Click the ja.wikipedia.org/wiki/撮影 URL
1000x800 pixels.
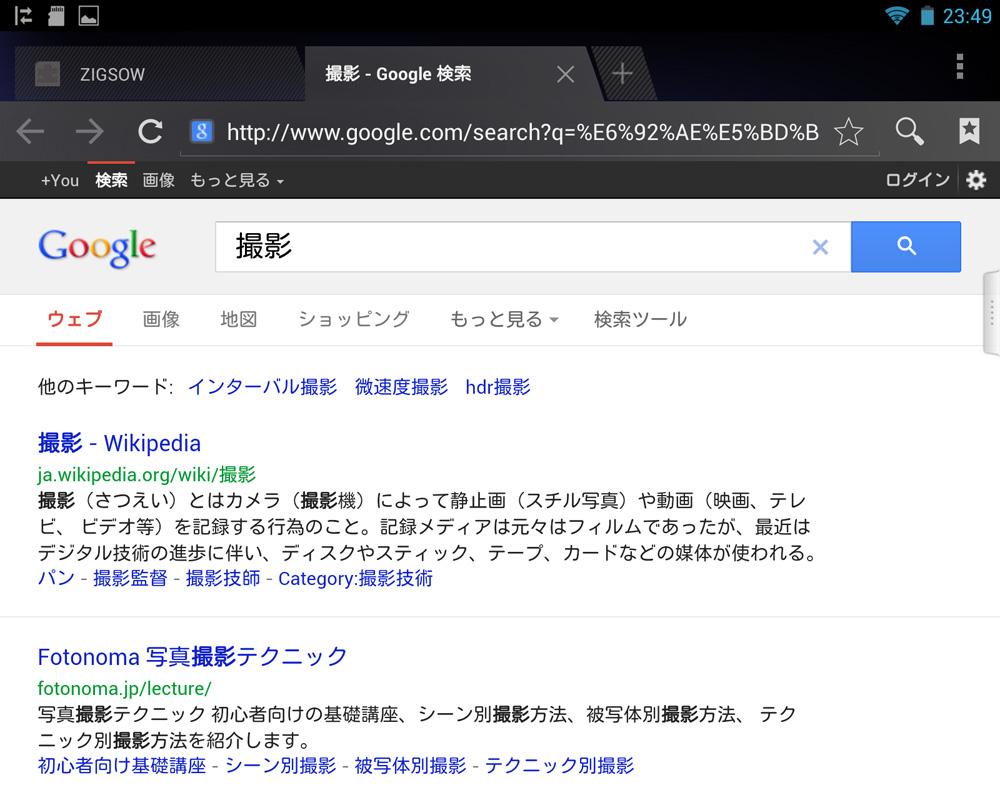(146, 475)
